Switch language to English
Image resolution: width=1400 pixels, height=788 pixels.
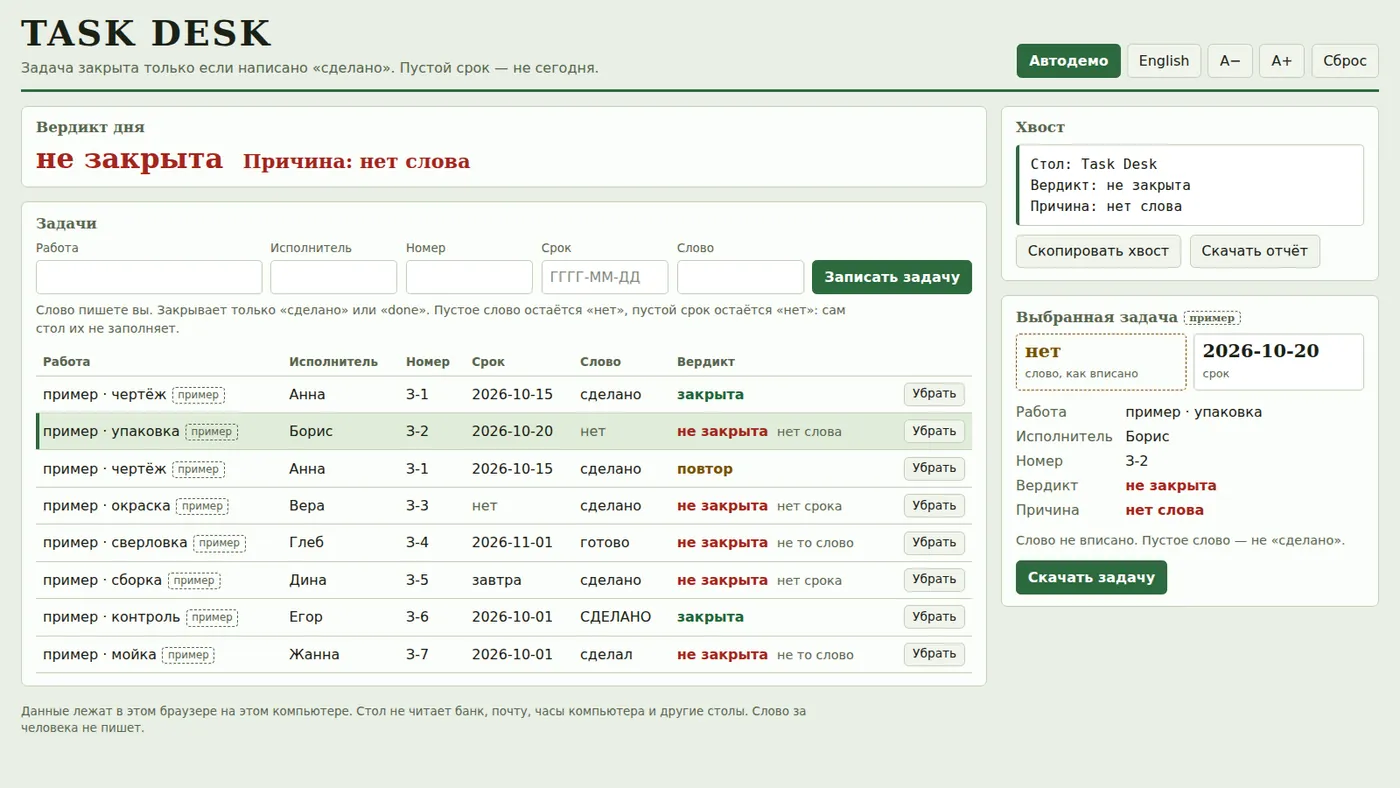click(1164, 61)
